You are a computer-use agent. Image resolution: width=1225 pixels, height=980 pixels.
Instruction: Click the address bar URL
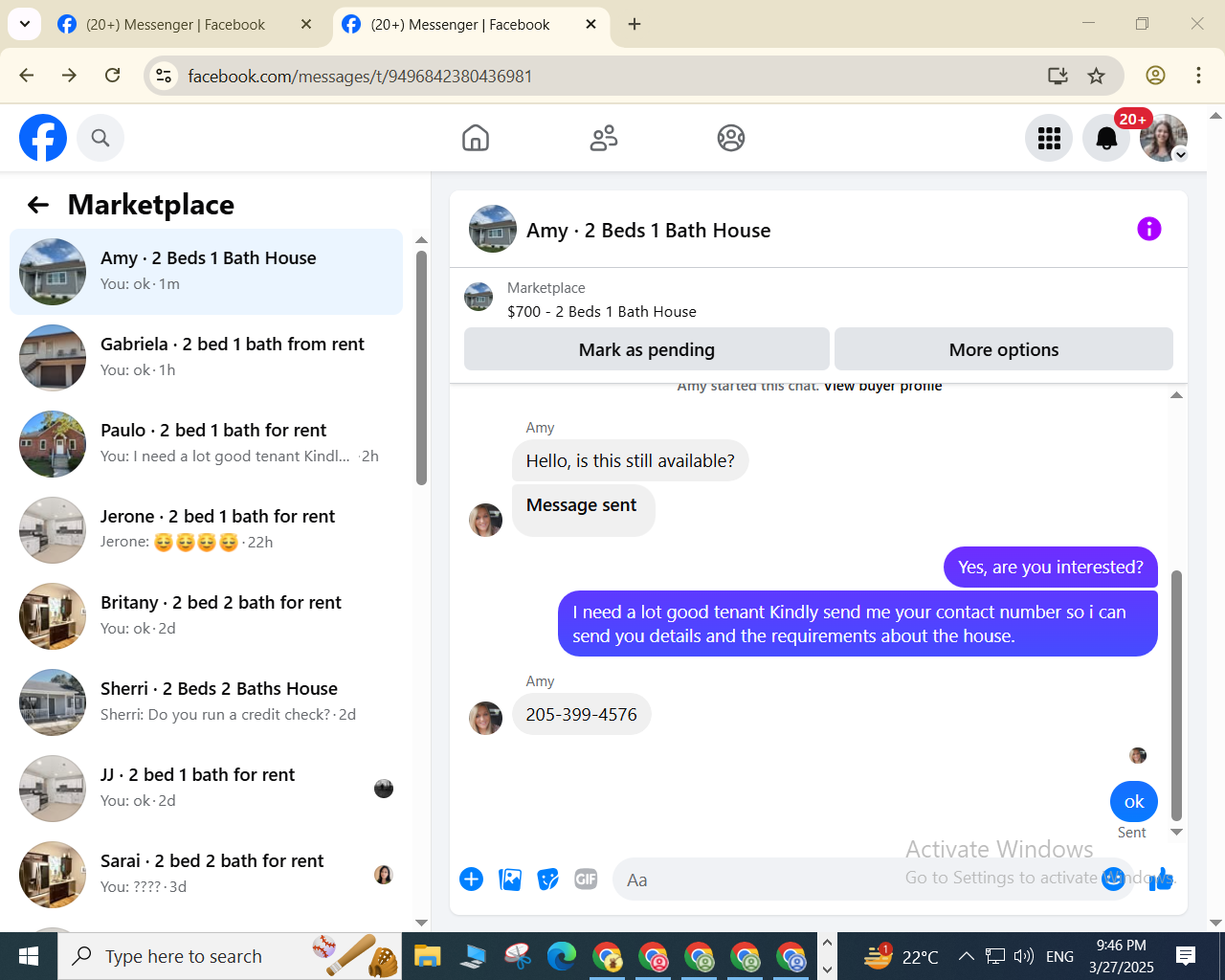pos(360,77)
